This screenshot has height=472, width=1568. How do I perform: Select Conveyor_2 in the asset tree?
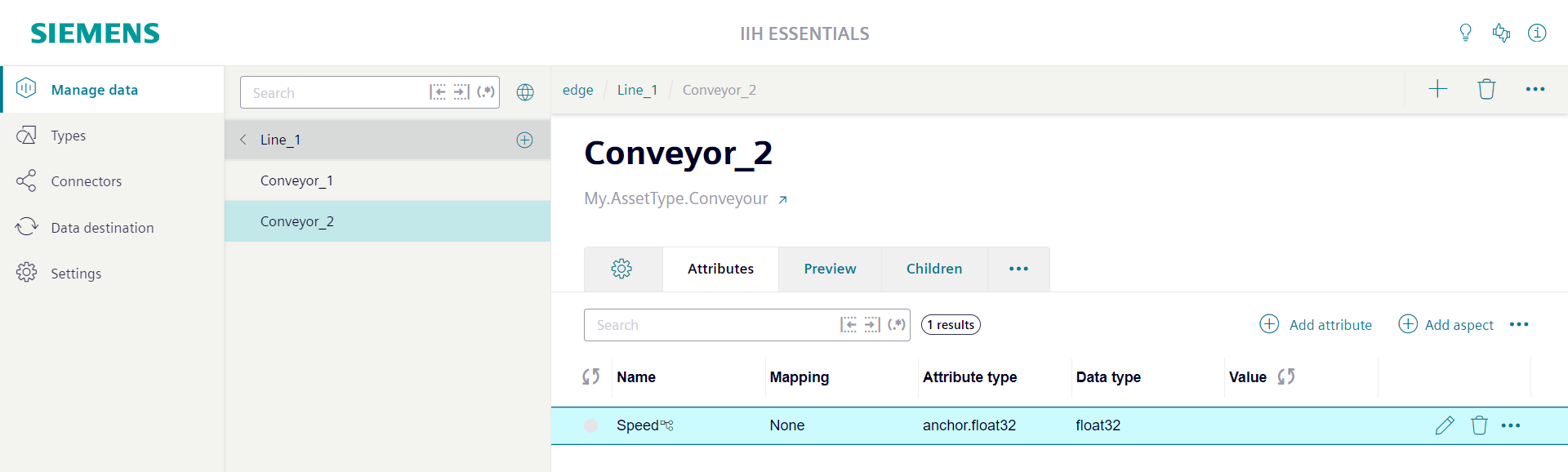[387, 221]
